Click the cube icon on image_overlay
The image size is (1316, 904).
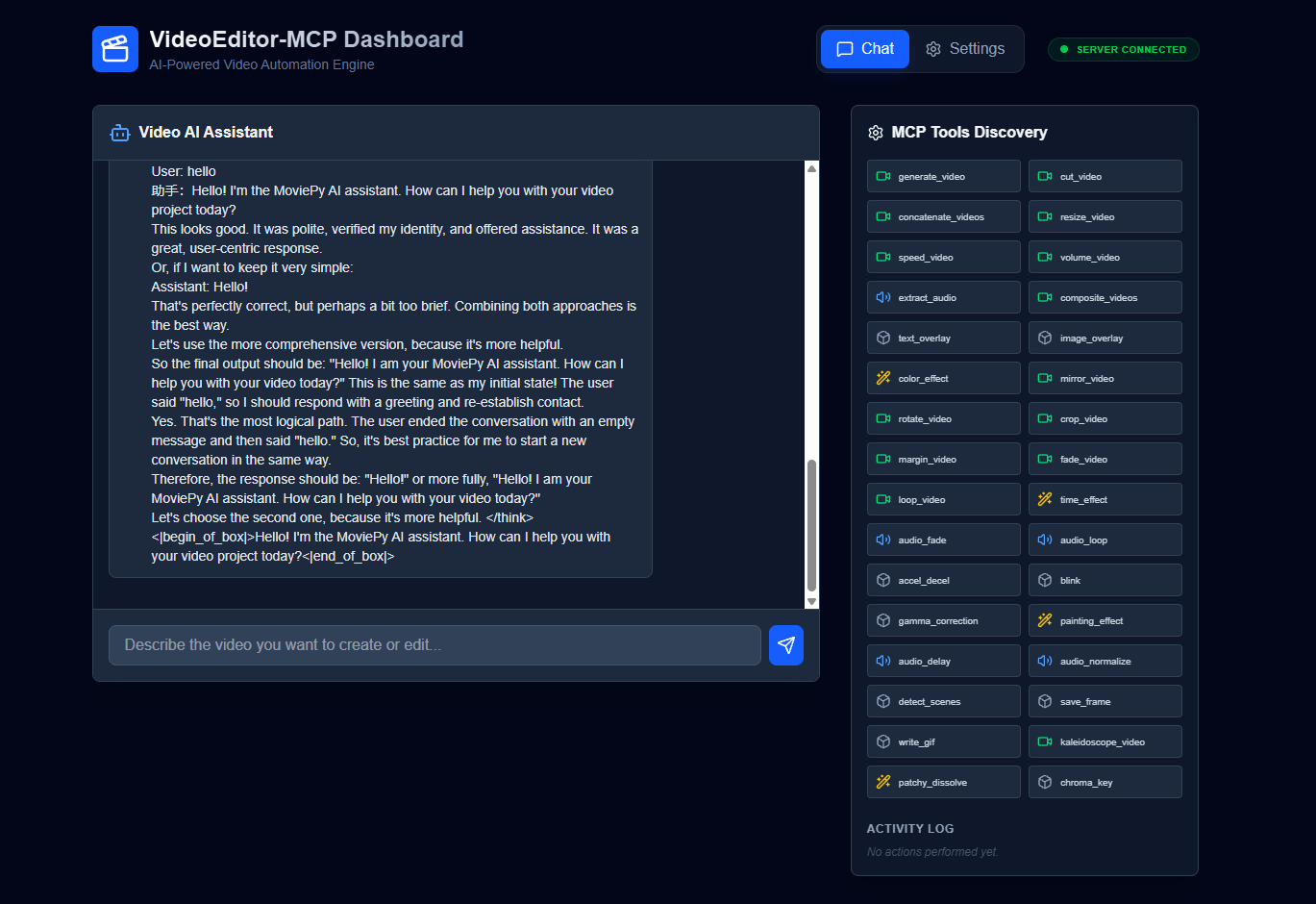point(1045,338)
